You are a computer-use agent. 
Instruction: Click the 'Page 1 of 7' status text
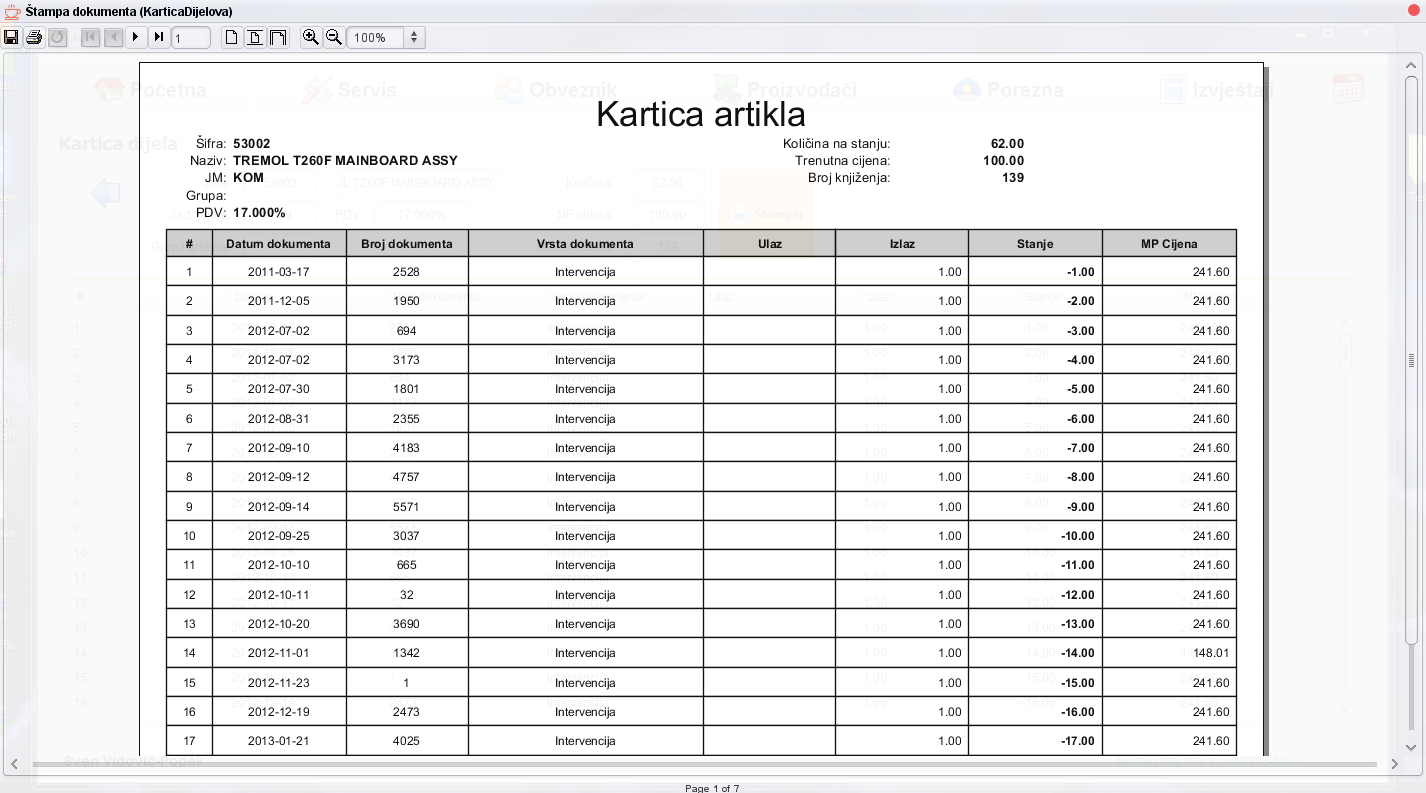coord(712,788)
